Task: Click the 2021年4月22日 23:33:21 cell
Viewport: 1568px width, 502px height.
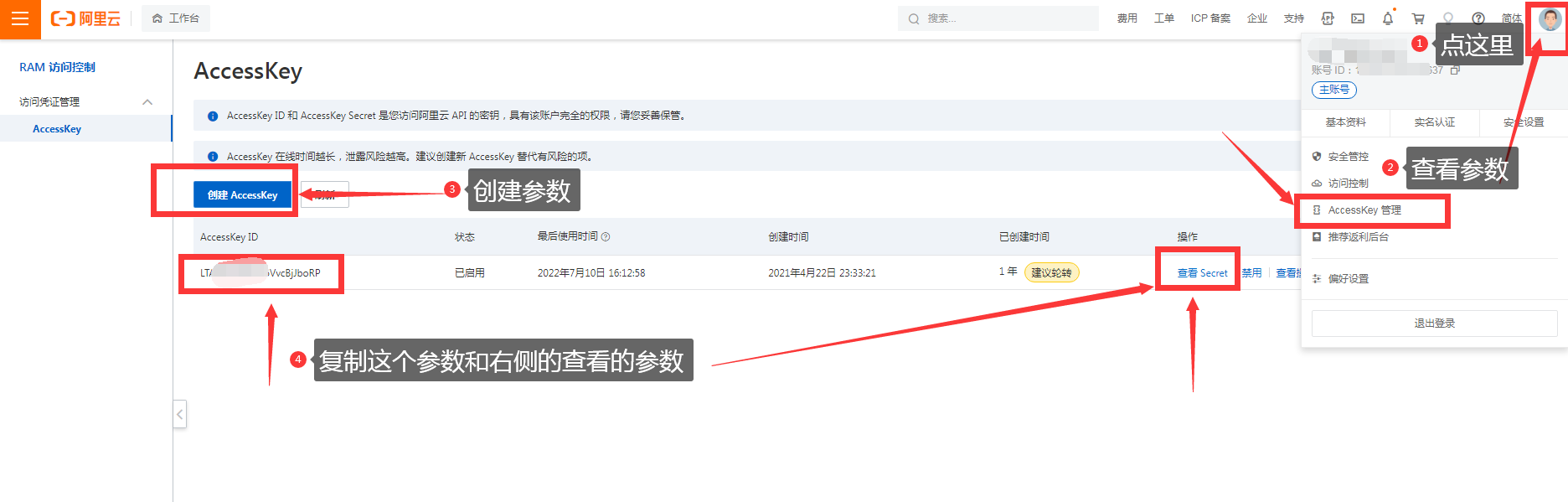Action: [x=822, y=273]
